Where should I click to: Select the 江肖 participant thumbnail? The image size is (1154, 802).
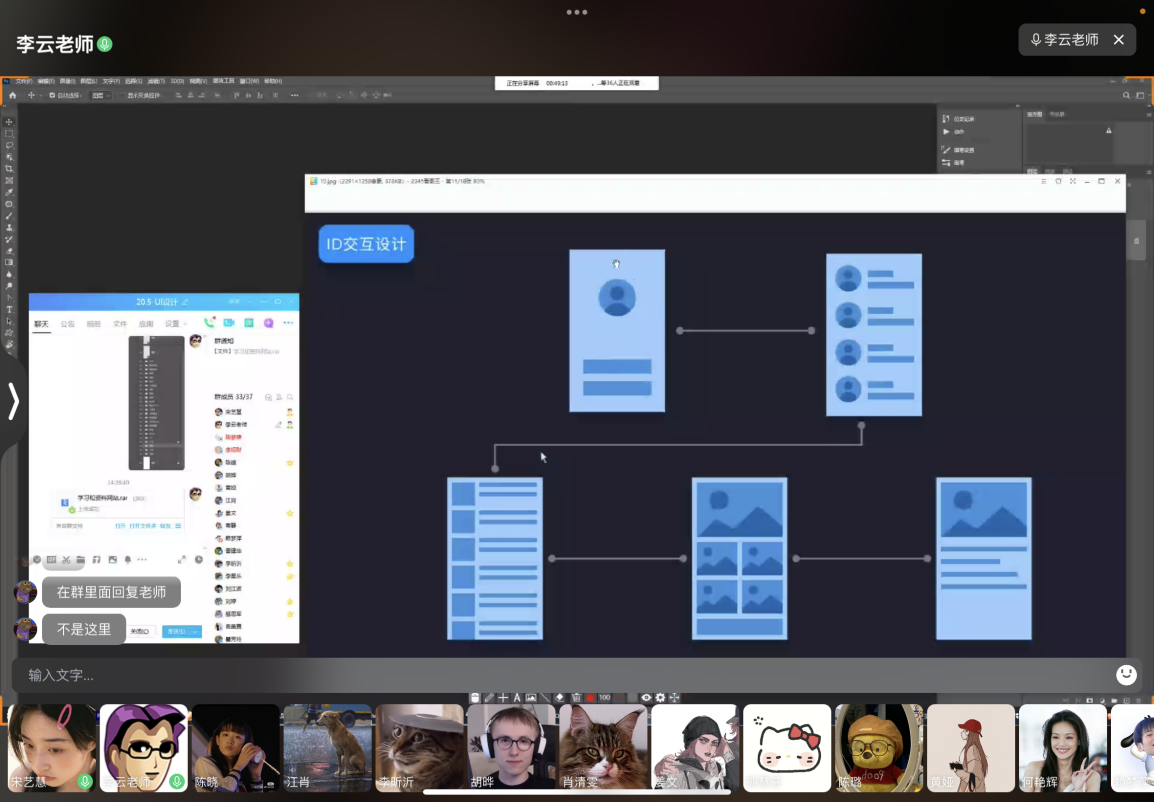(328, 748)
